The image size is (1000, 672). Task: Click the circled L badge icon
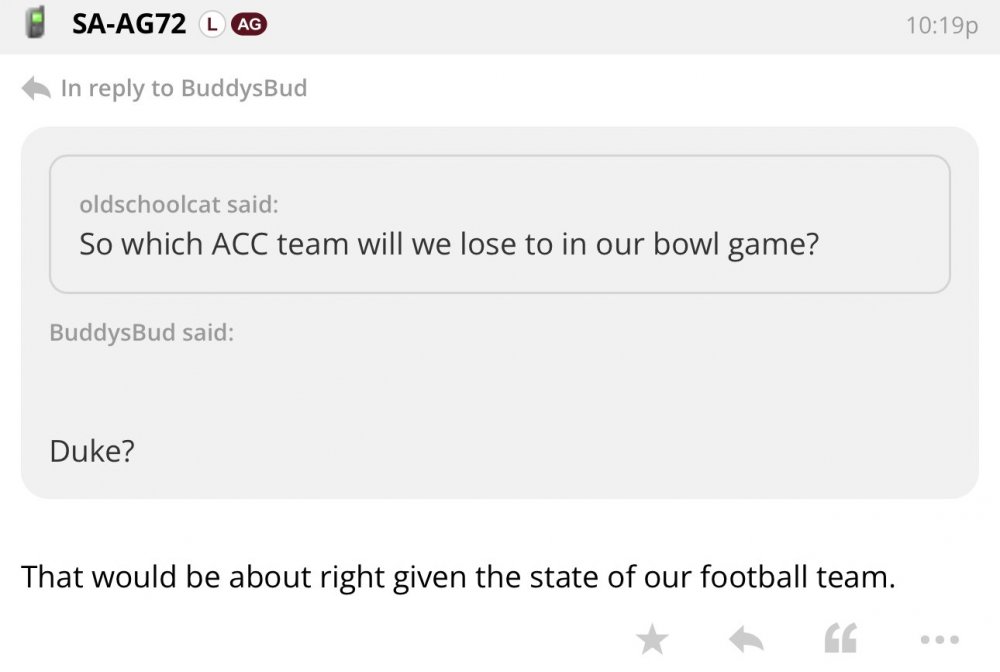[210, 25]
